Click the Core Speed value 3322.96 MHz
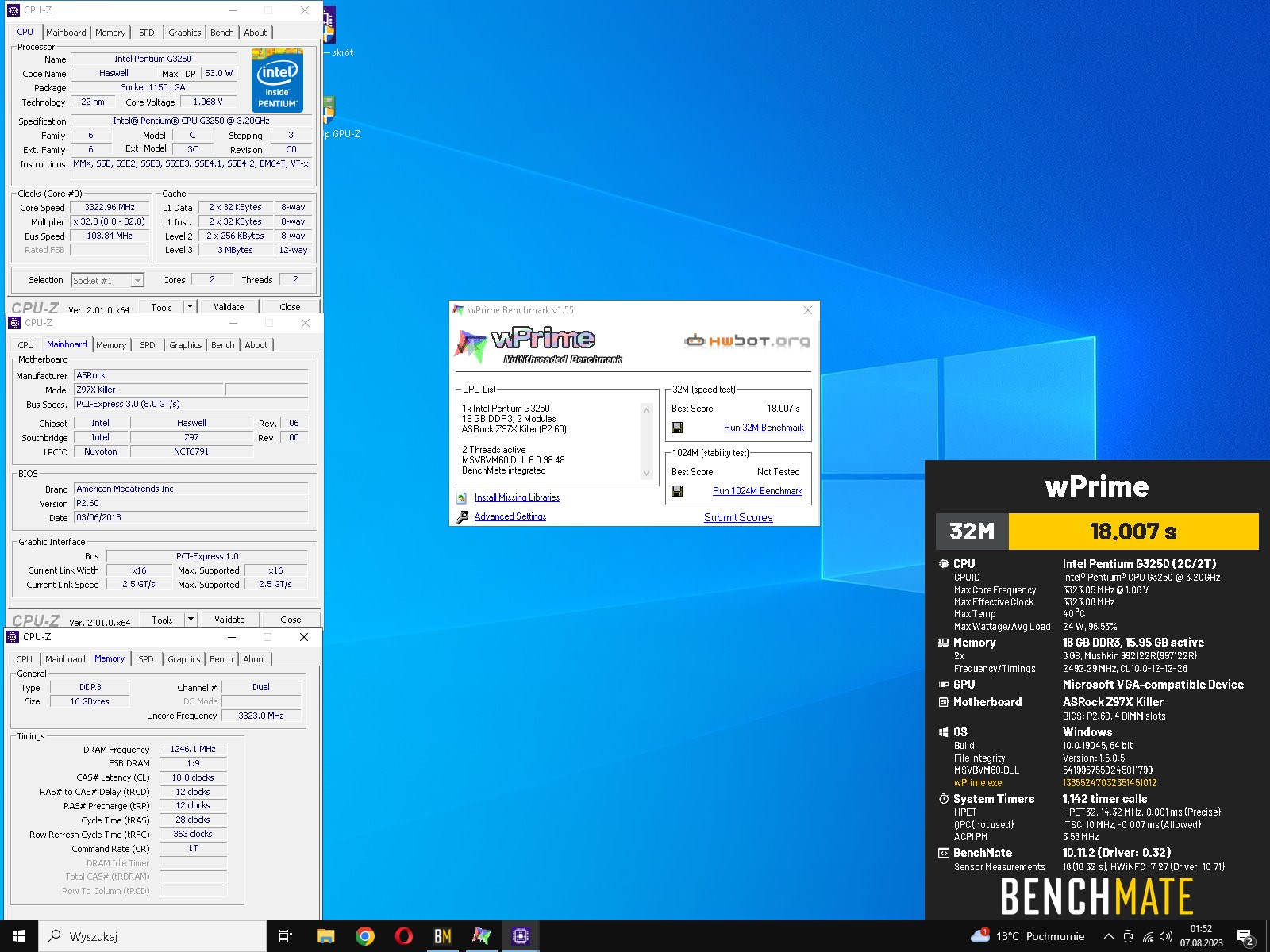 click(x=110, y=208)
